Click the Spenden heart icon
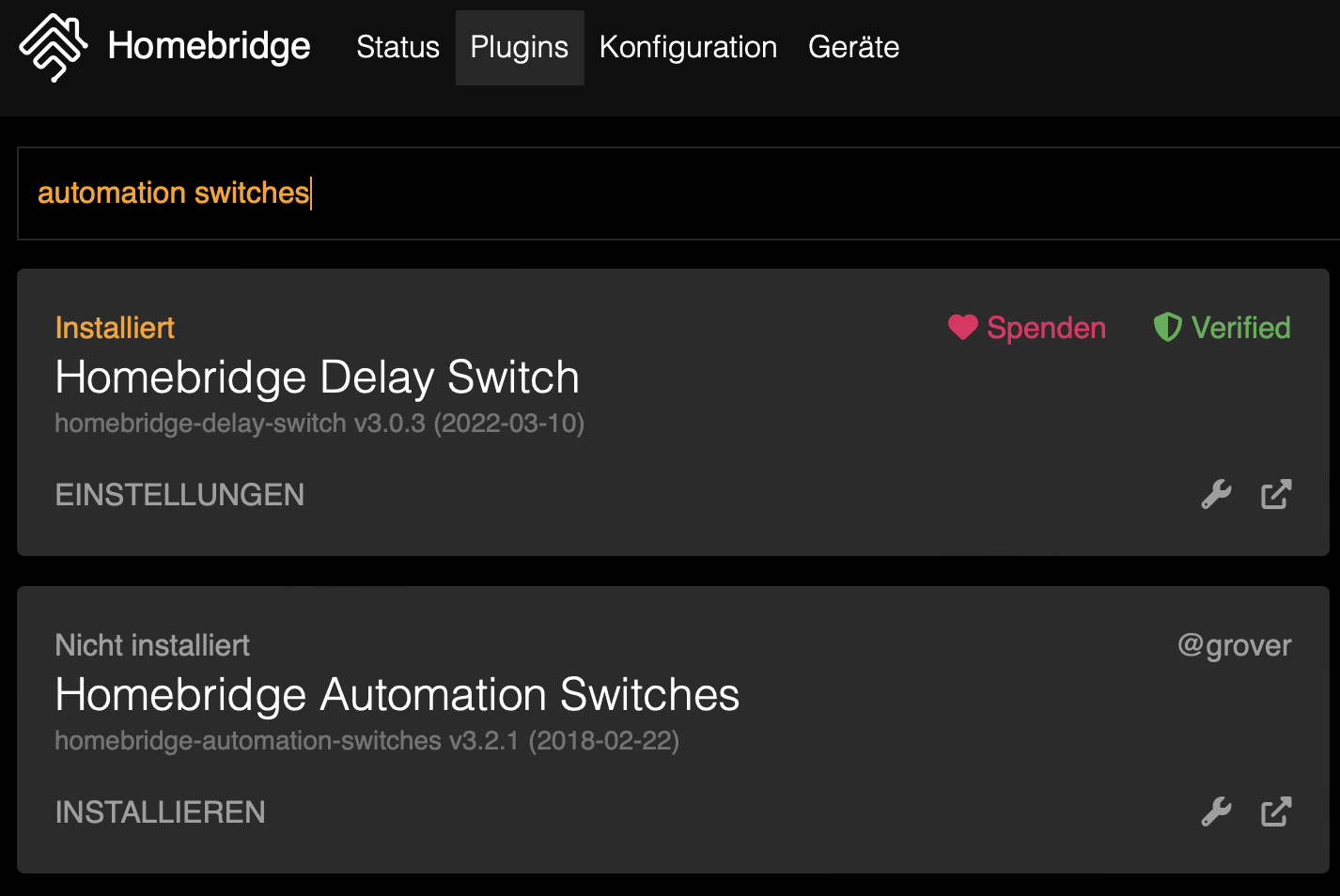The image size is (1340, 896). (963, 327)
